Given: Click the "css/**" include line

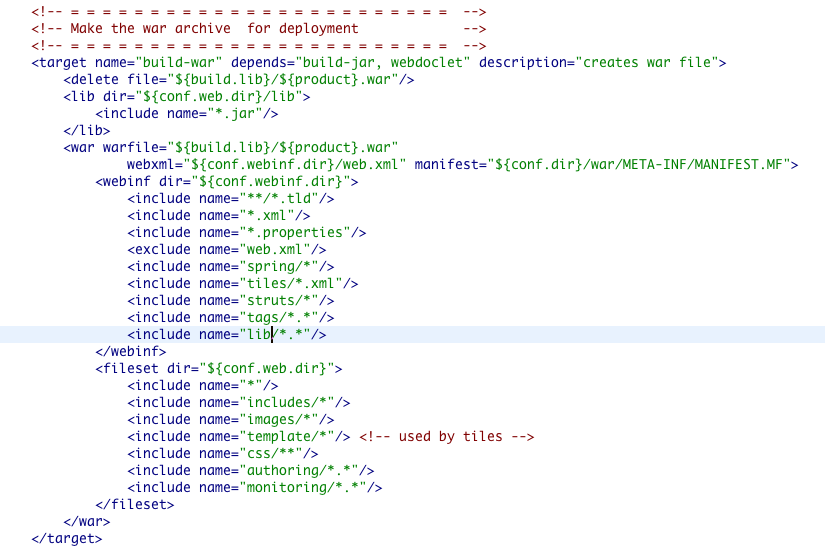Looking at the screenshot, I should pos(222,453).
